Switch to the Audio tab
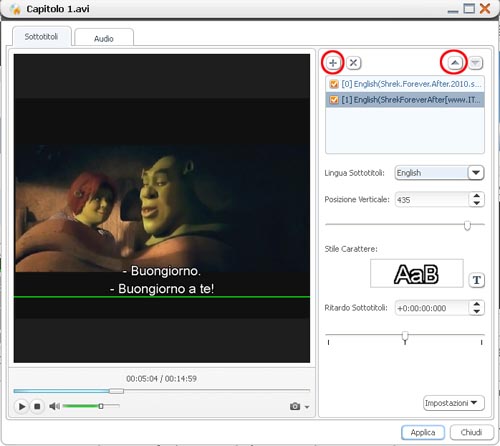 [104, 38]
